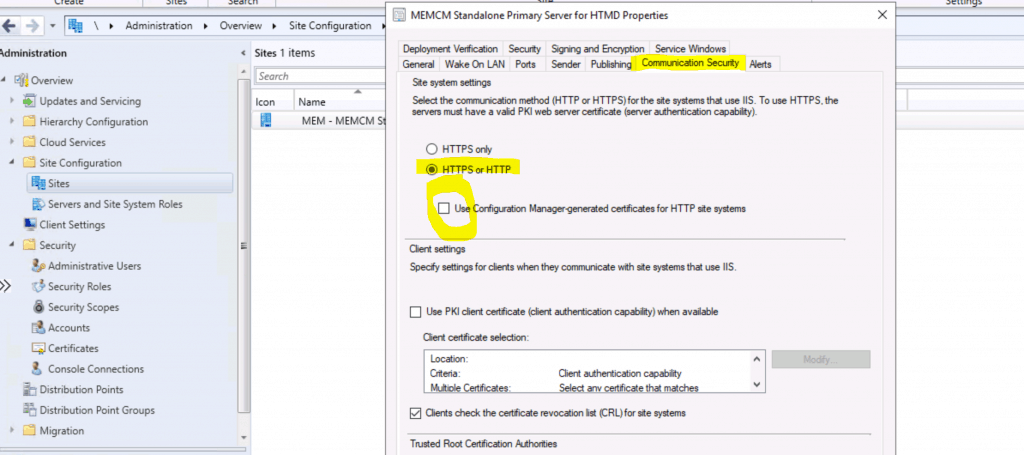
Task: Click the MEM site server icon in list
Action: [266, 121]
